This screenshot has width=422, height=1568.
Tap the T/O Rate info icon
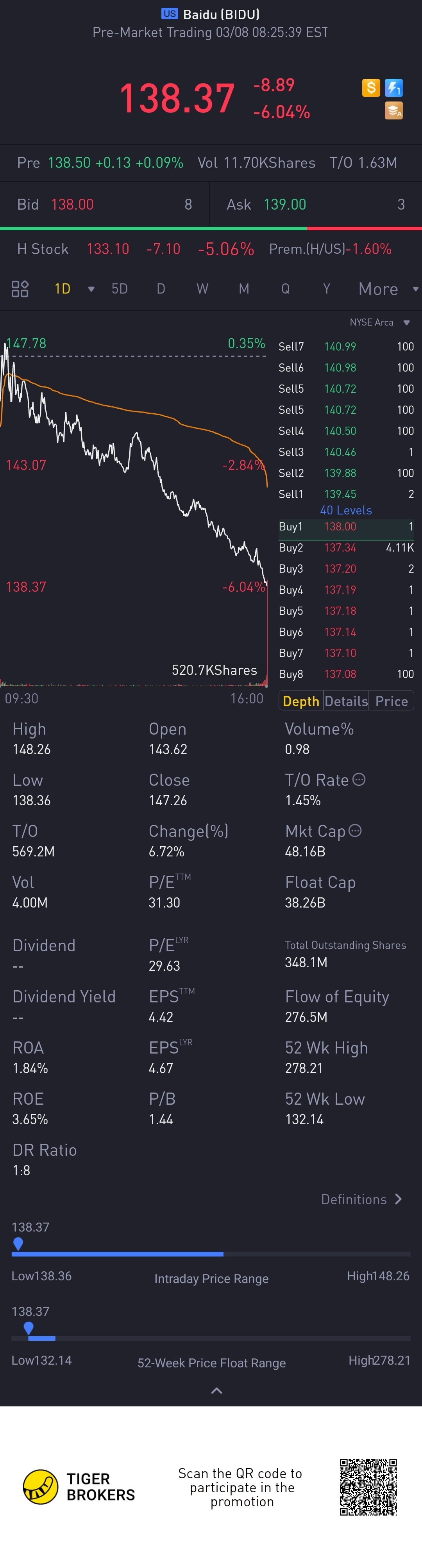click(x=359, y=779)
